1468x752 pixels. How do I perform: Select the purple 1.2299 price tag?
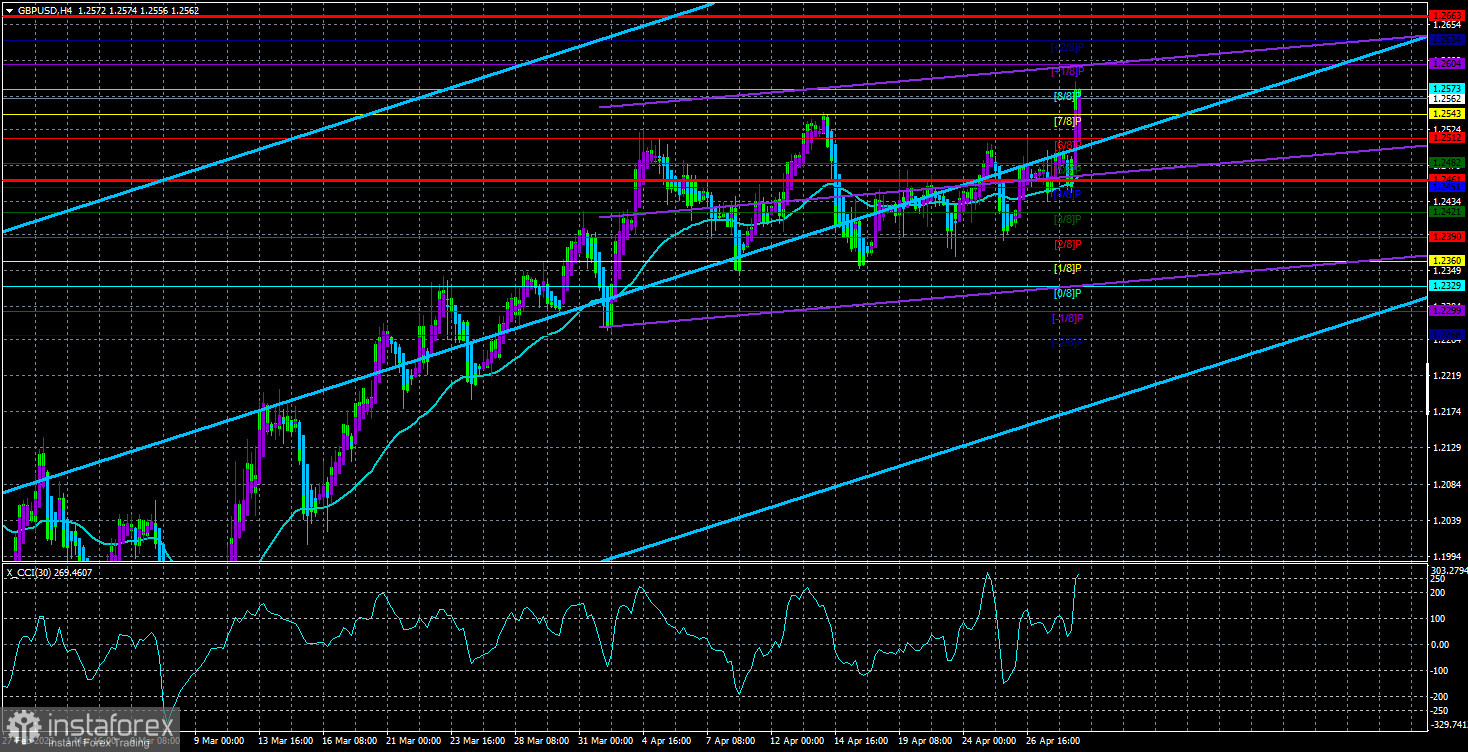pos(1446,310)
